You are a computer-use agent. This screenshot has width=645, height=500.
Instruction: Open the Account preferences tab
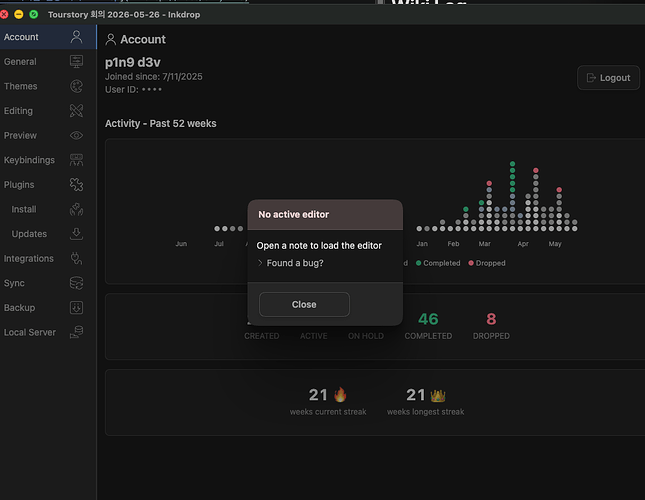(x=48, y=37)
